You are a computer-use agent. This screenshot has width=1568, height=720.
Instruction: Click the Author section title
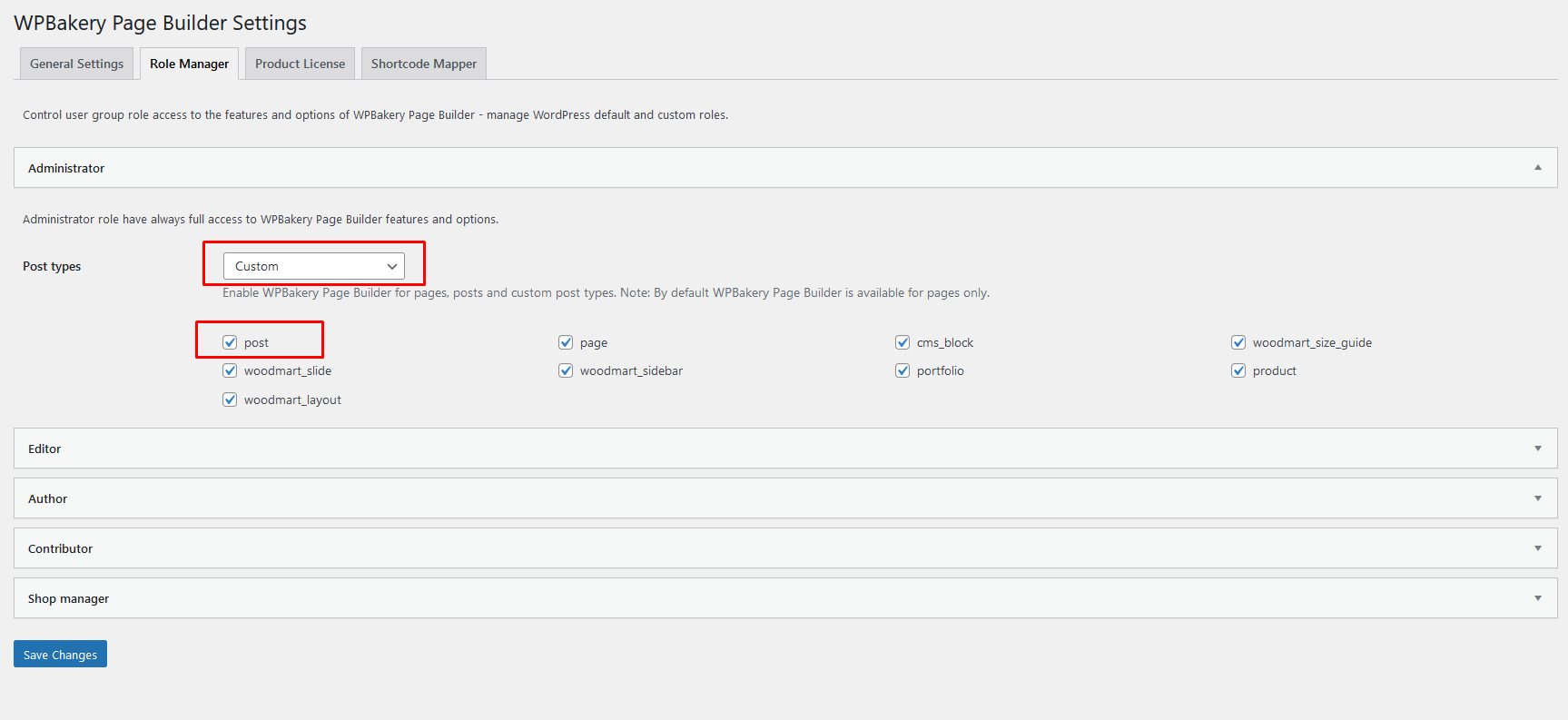coord(47,498)
